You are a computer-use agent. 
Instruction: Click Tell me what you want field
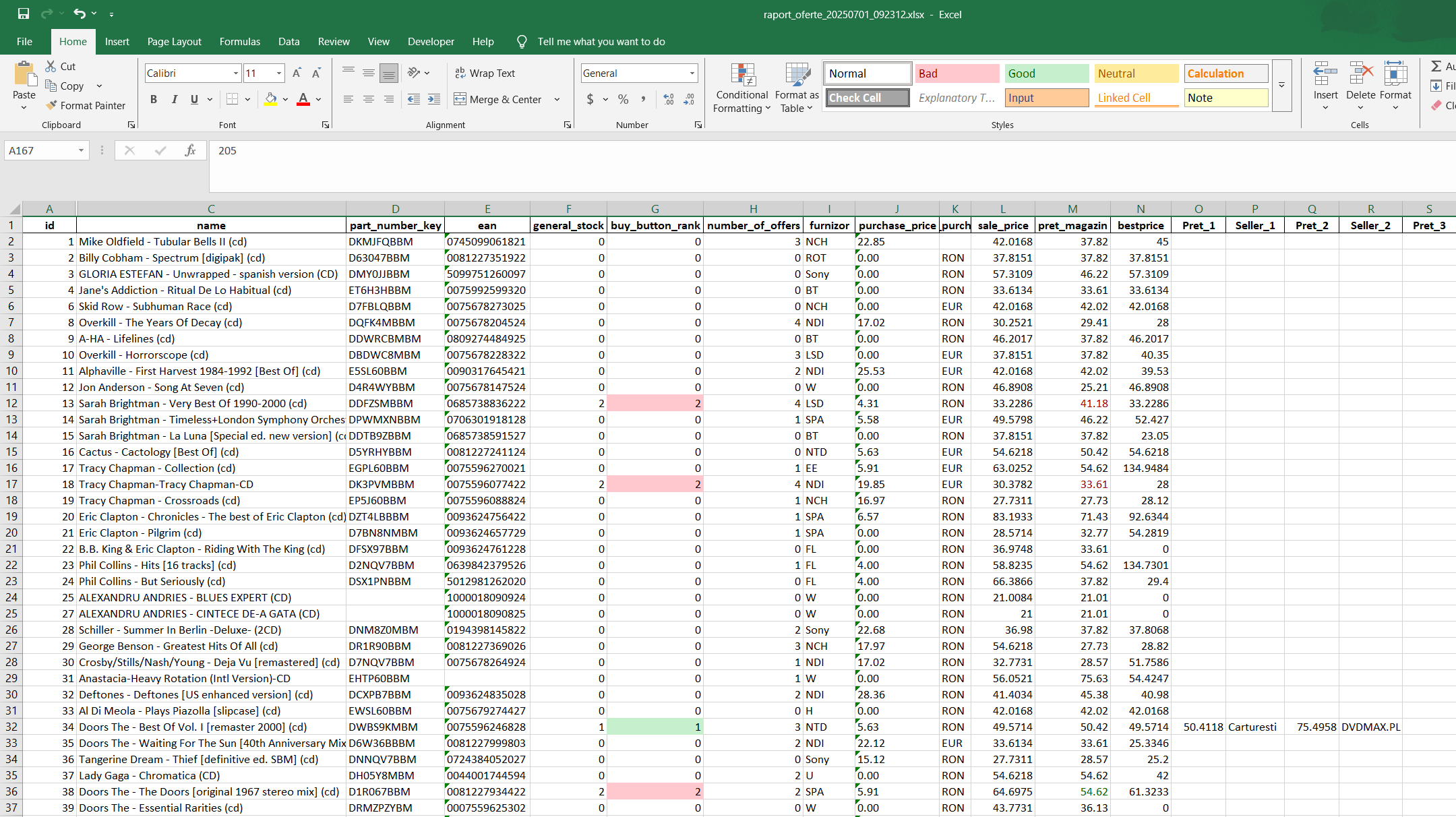601,41
